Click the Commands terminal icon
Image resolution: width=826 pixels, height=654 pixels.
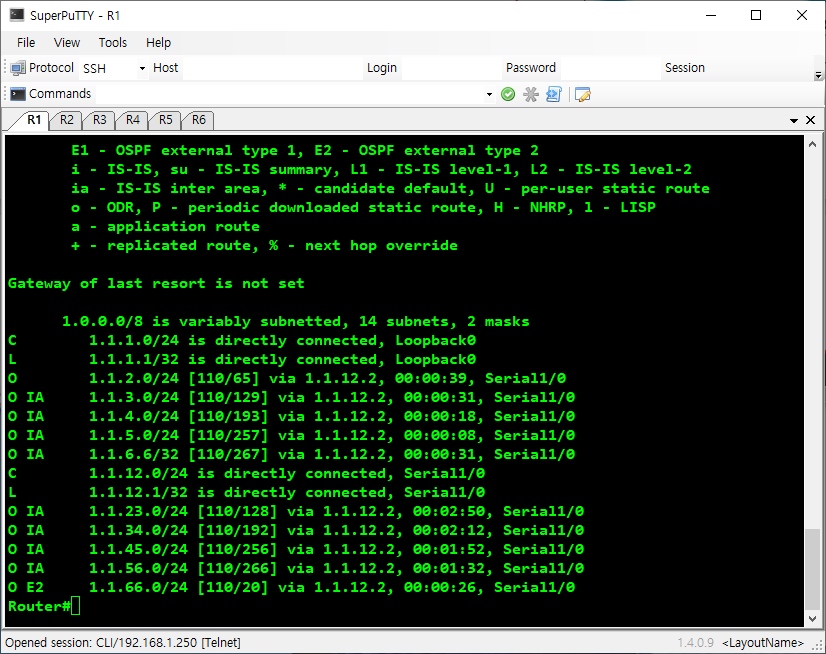[x=18, y=94]
